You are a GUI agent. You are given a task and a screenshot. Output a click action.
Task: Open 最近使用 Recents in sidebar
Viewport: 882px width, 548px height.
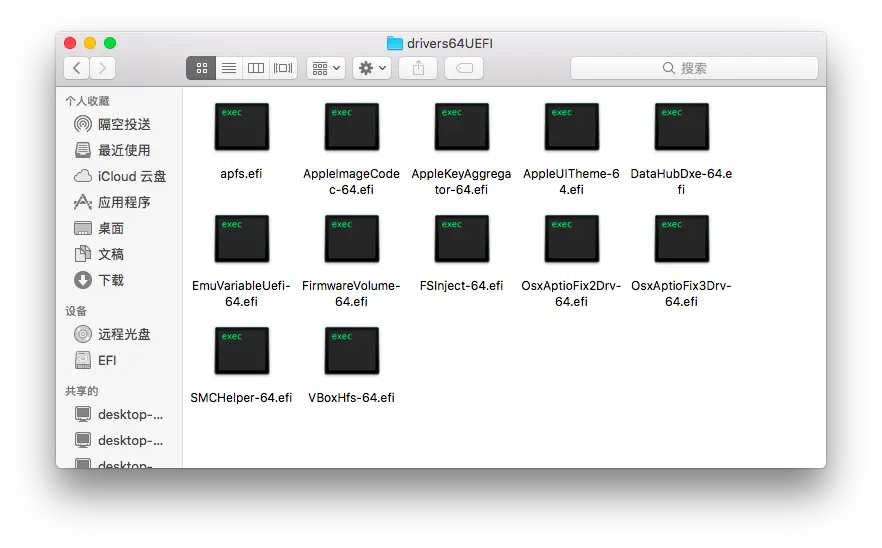[x=112, y=150]
